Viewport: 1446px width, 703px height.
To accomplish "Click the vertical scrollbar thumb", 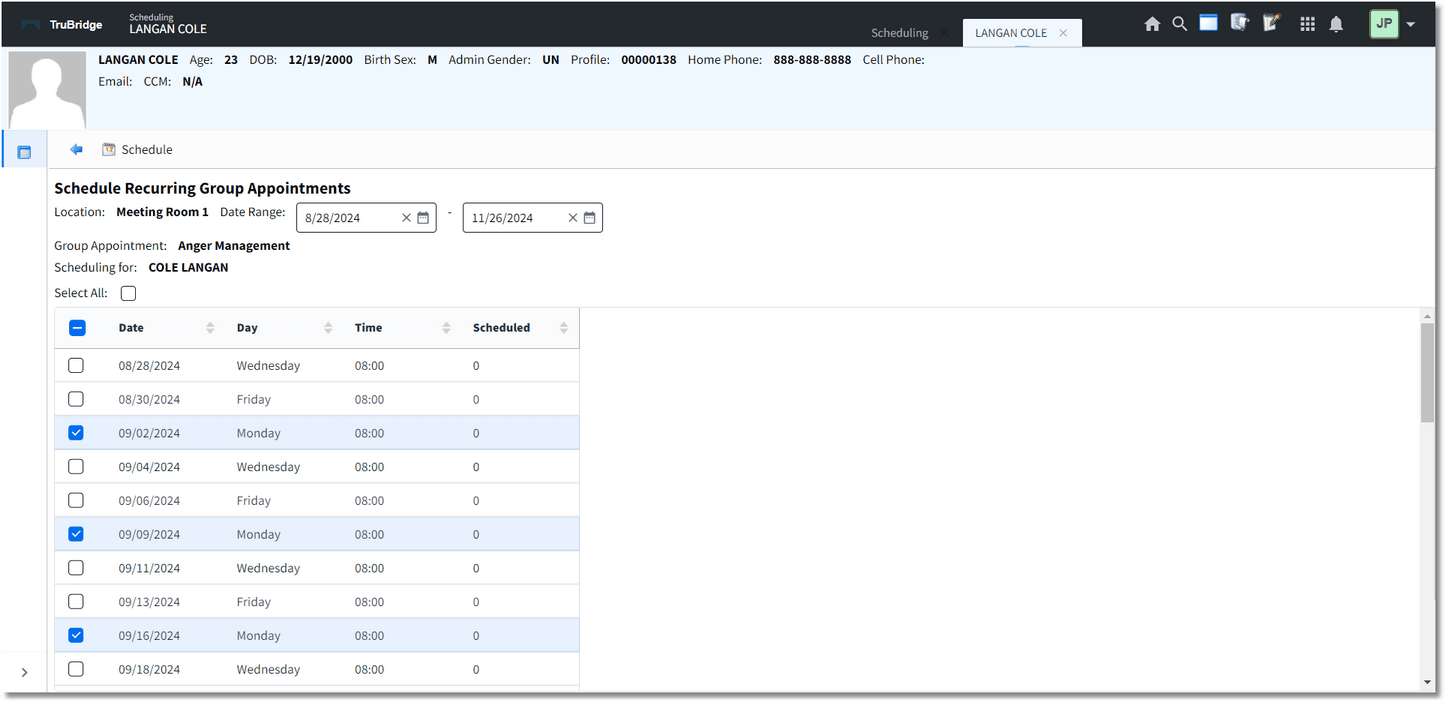I will coord(1427,372).
